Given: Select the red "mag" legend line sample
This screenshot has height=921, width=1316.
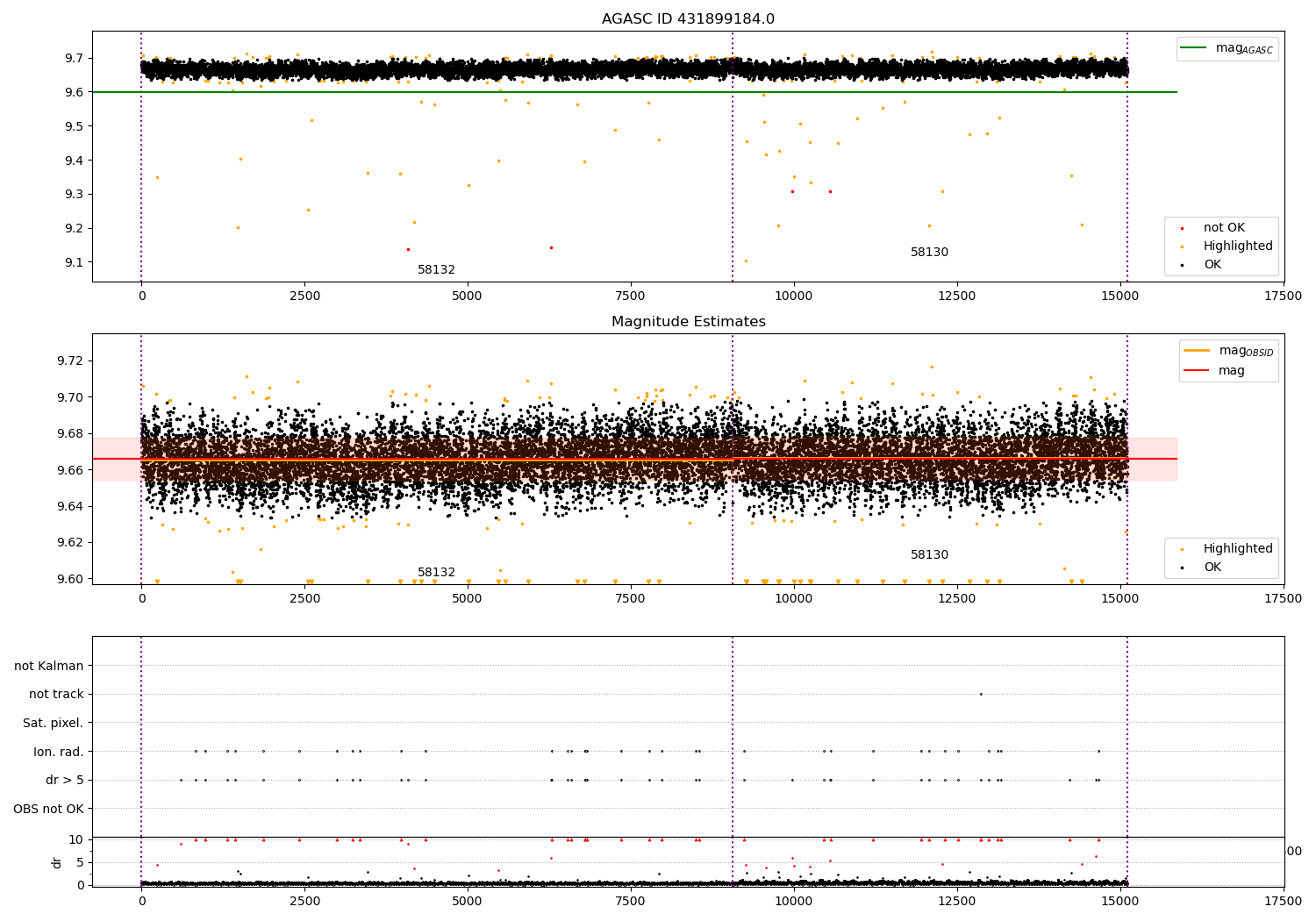Looking at the screenshot, I should pos(1197,371).
